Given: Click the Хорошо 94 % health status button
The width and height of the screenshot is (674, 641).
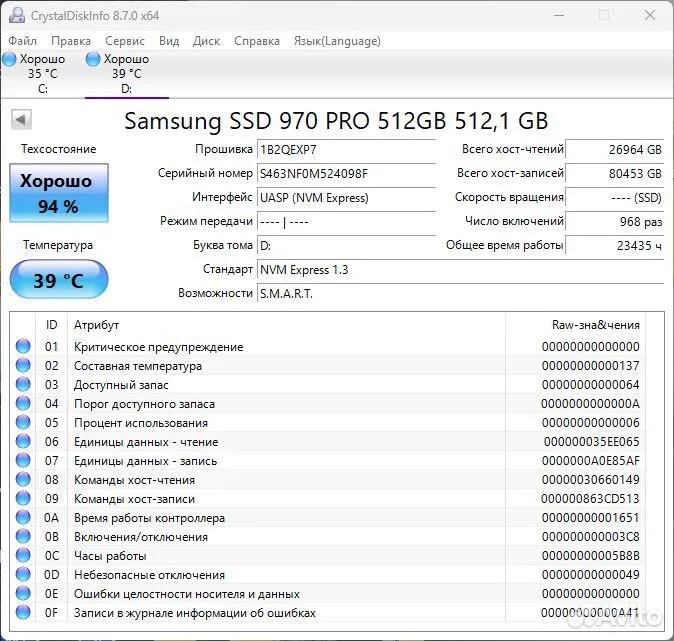Looking at the screenshot, I should 58,194.
